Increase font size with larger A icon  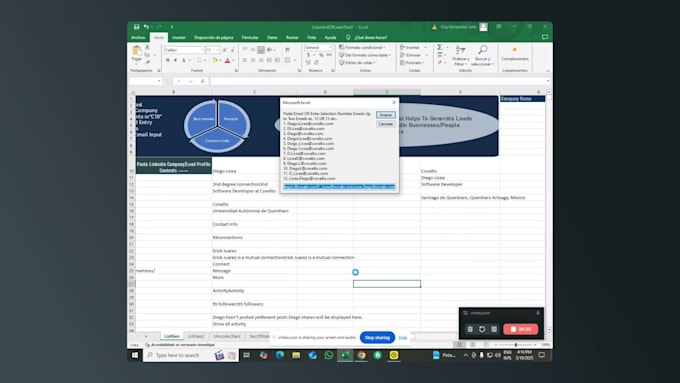(x=225, y=50)
